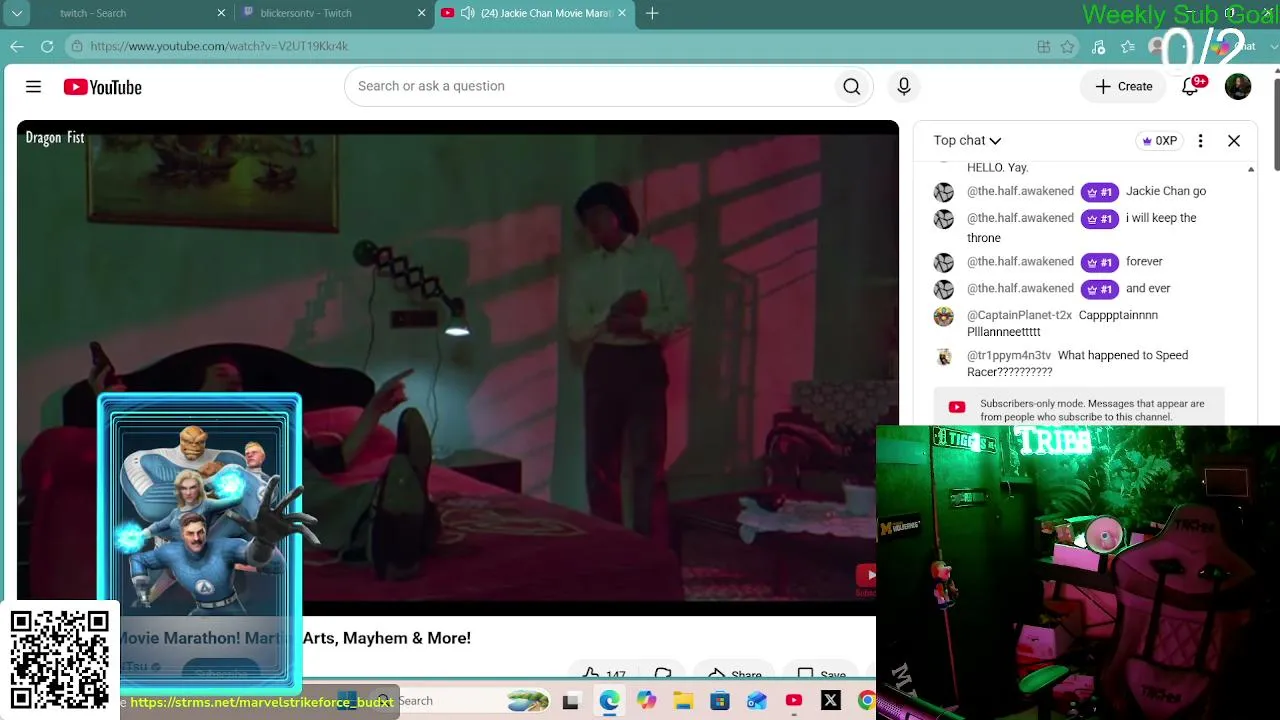The image size is (1280, 720).
Task: Close the 'blickersontv - Twitch' tab
Action: [421, 13]
